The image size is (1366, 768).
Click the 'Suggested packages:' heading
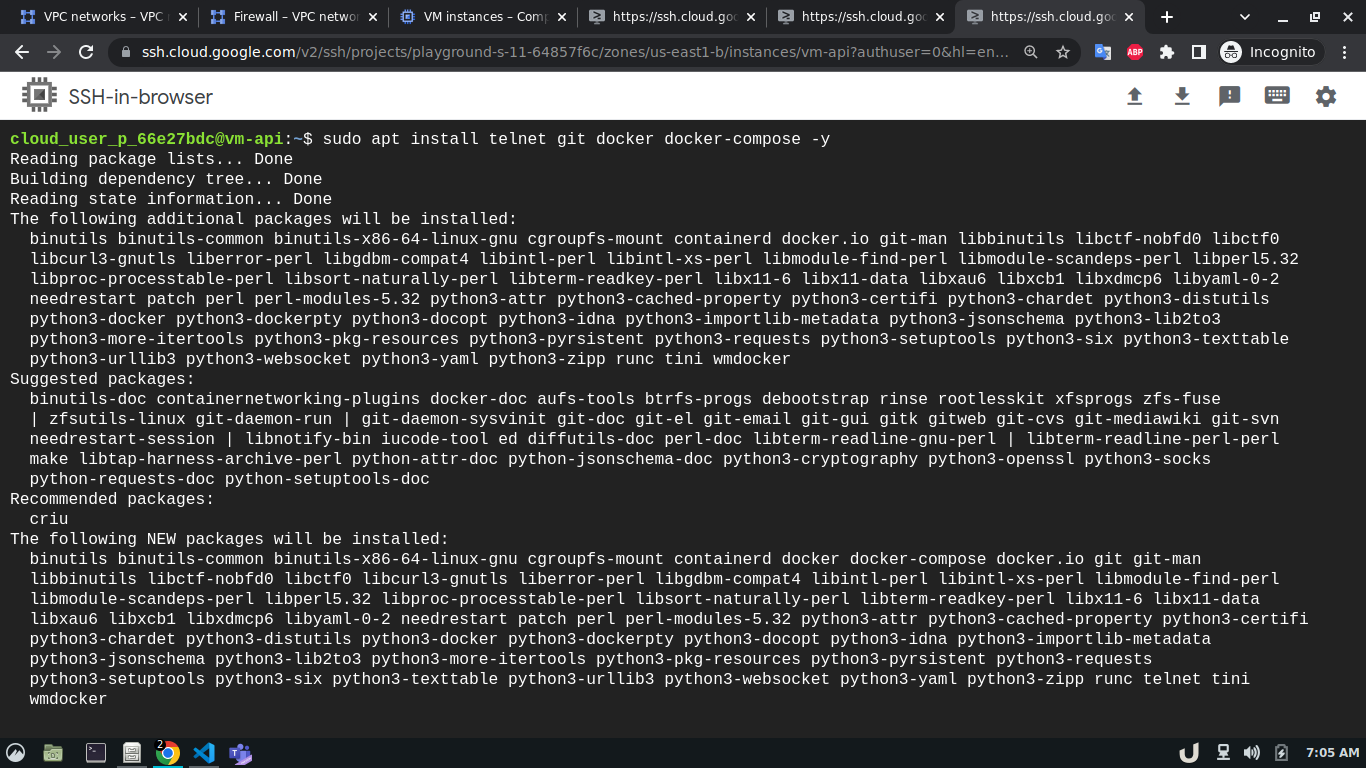[x=102, y=379]
